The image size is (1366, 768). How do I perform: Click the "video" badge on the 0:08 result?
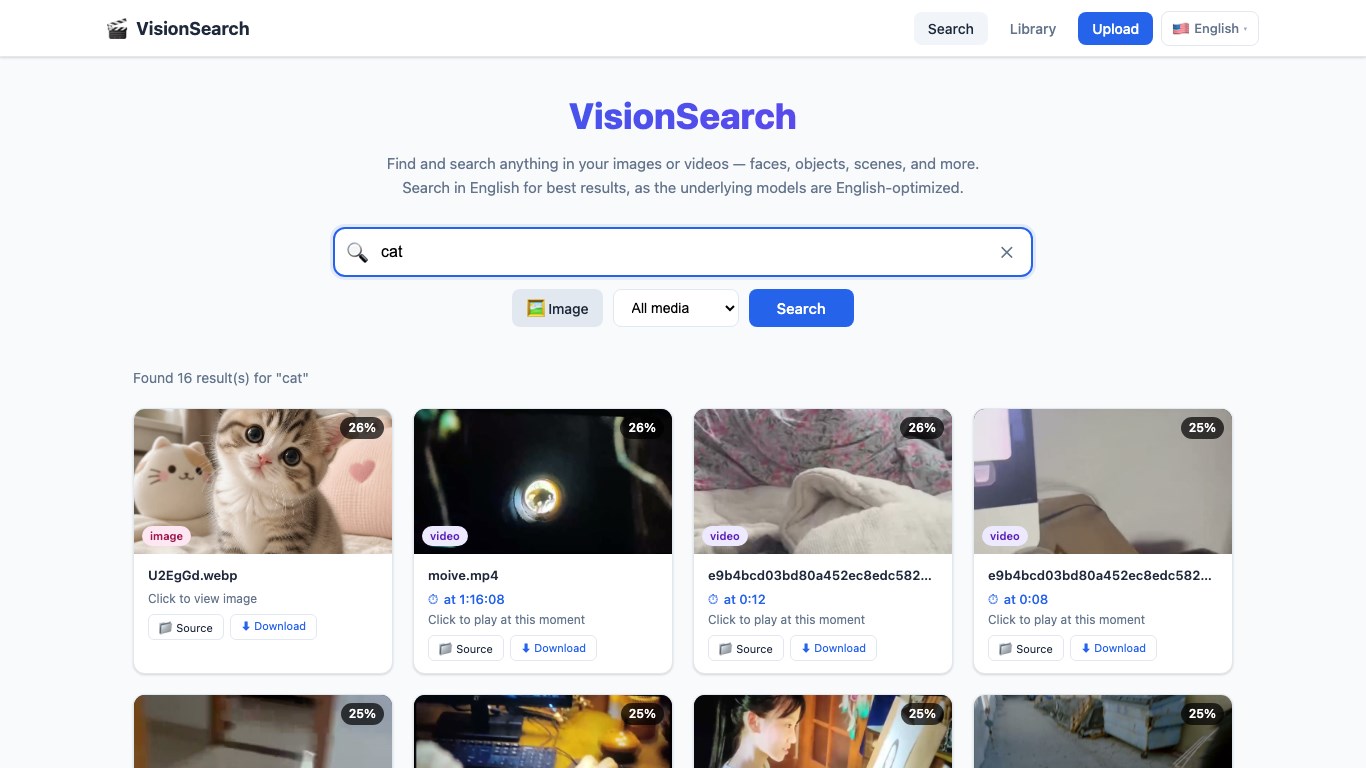[1005, 536]
